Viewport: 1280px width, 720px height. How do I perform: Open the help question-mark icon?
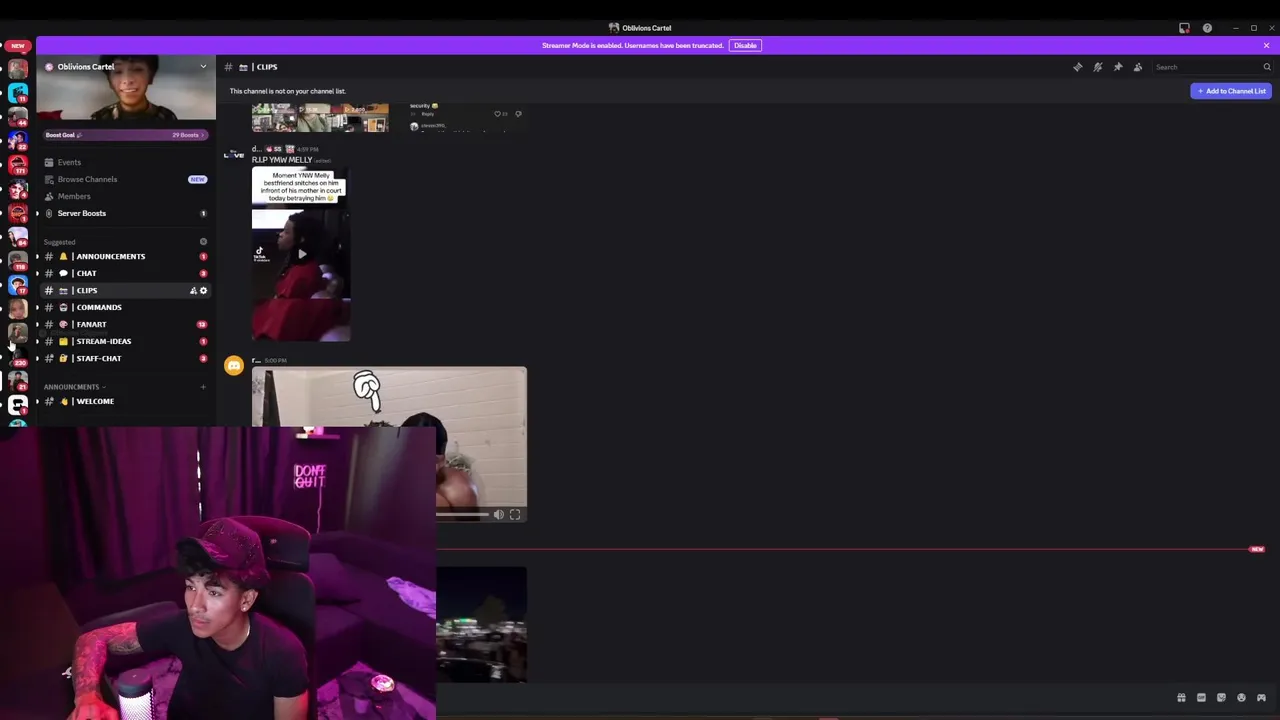coord(1207,28)
